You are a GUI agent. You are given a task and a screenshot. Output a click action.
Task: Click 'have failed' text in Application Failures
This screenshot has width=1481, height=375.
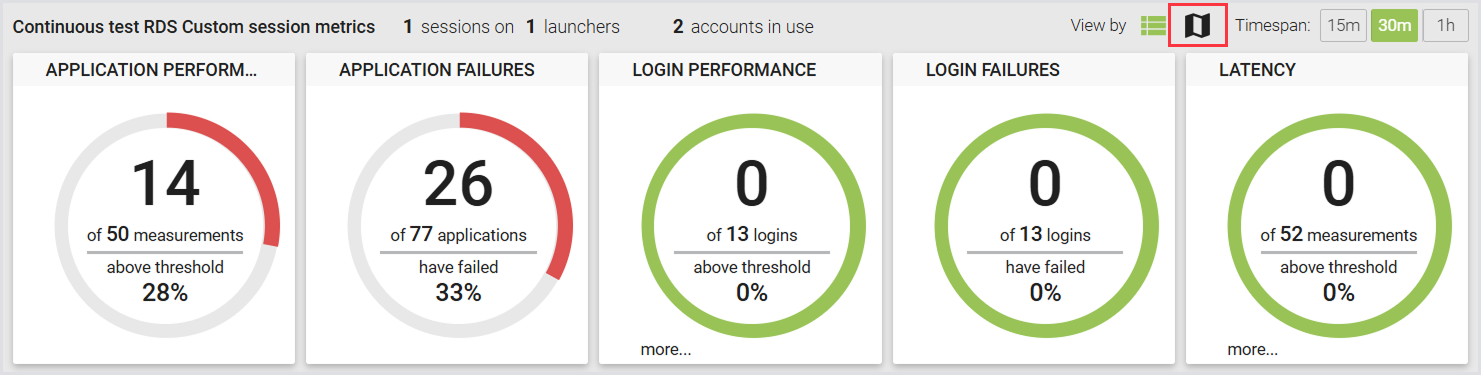(458, 267)
